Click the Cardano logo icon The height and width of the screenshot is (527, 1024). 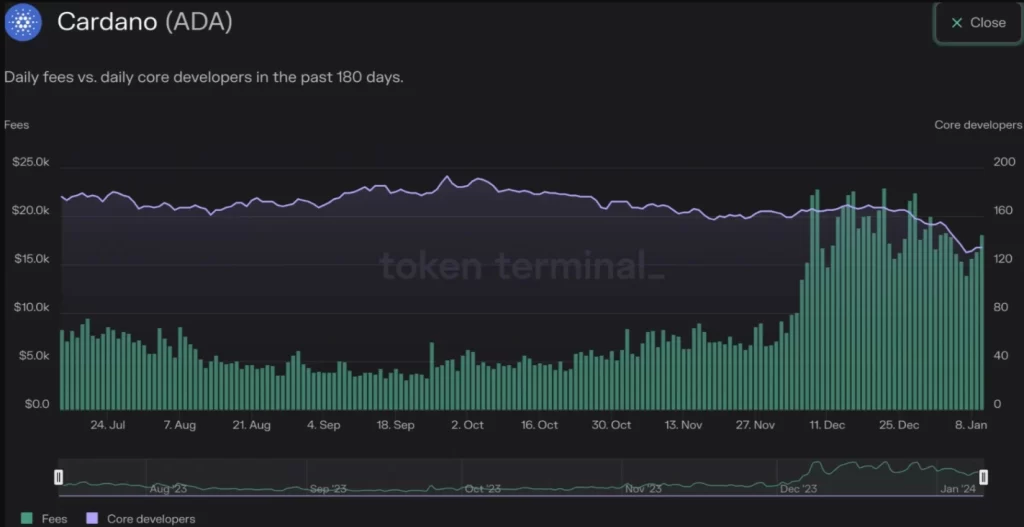click(x=23, y=23)
